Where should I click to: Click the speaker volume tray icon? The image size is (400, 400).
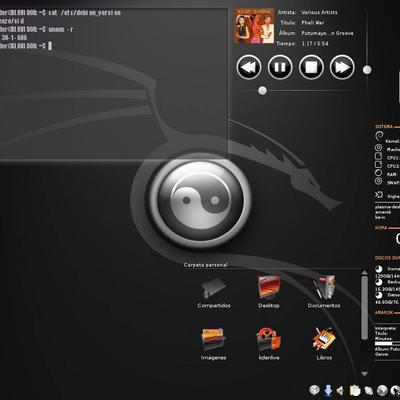[x=341, y=390]
